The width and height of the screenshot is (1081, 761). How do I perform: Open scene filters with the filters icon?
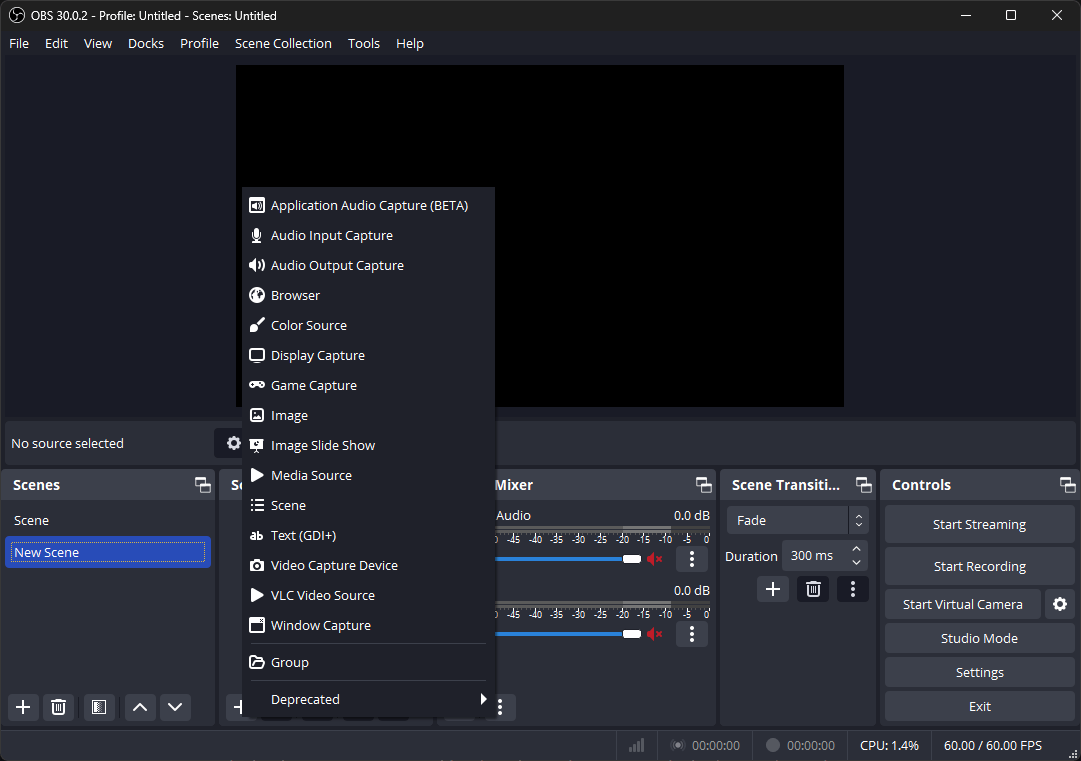pos(98,707)
